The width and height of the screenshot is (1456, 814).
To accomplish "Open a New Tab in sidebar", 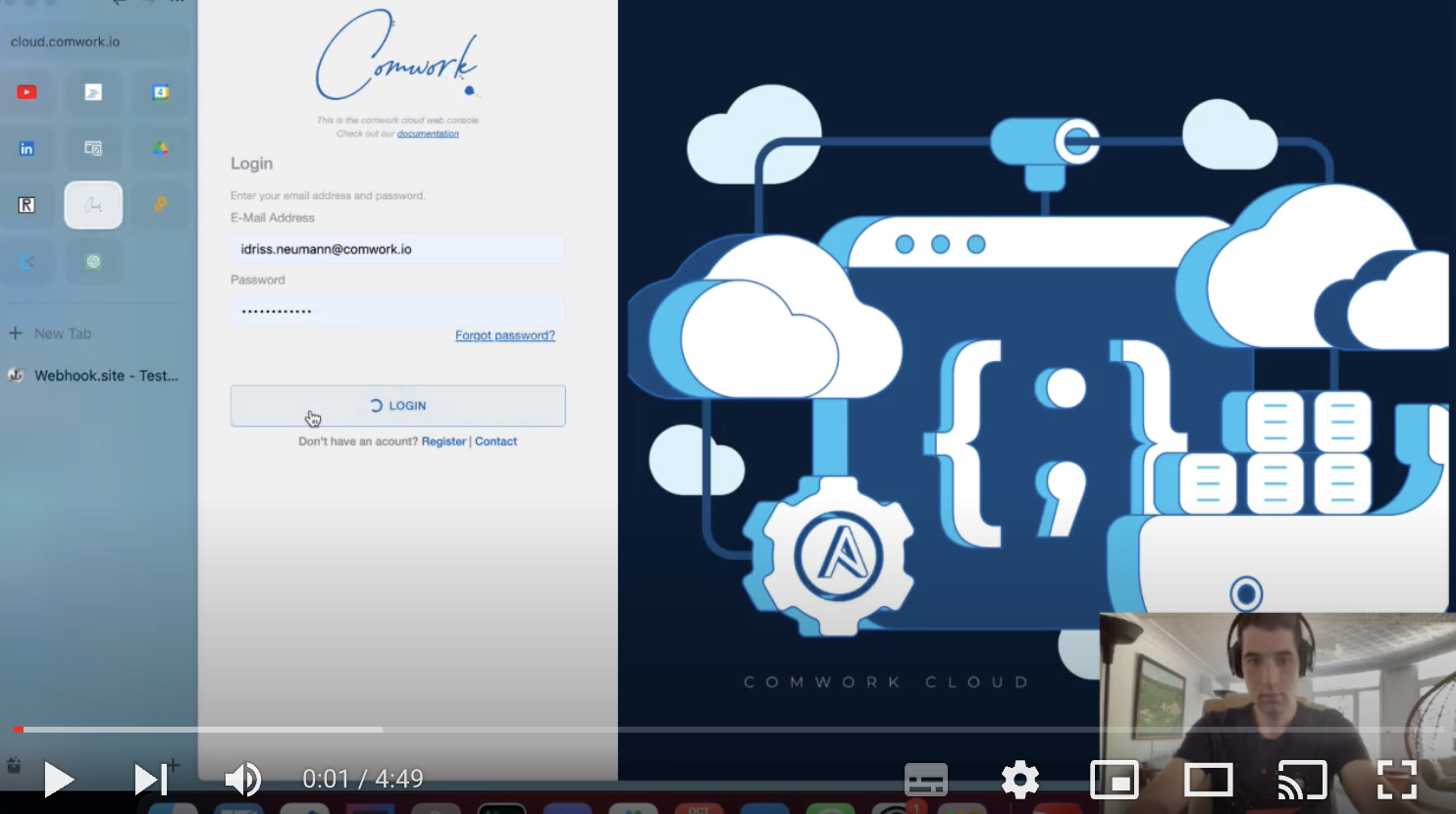I will [51, 333].
